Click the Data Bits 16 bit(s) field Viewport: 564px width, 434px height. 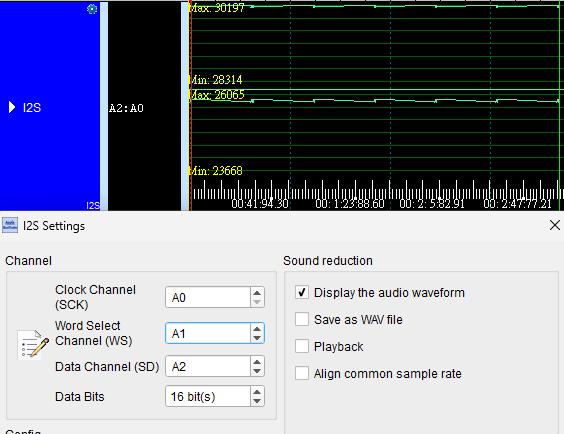coord(208,397)
